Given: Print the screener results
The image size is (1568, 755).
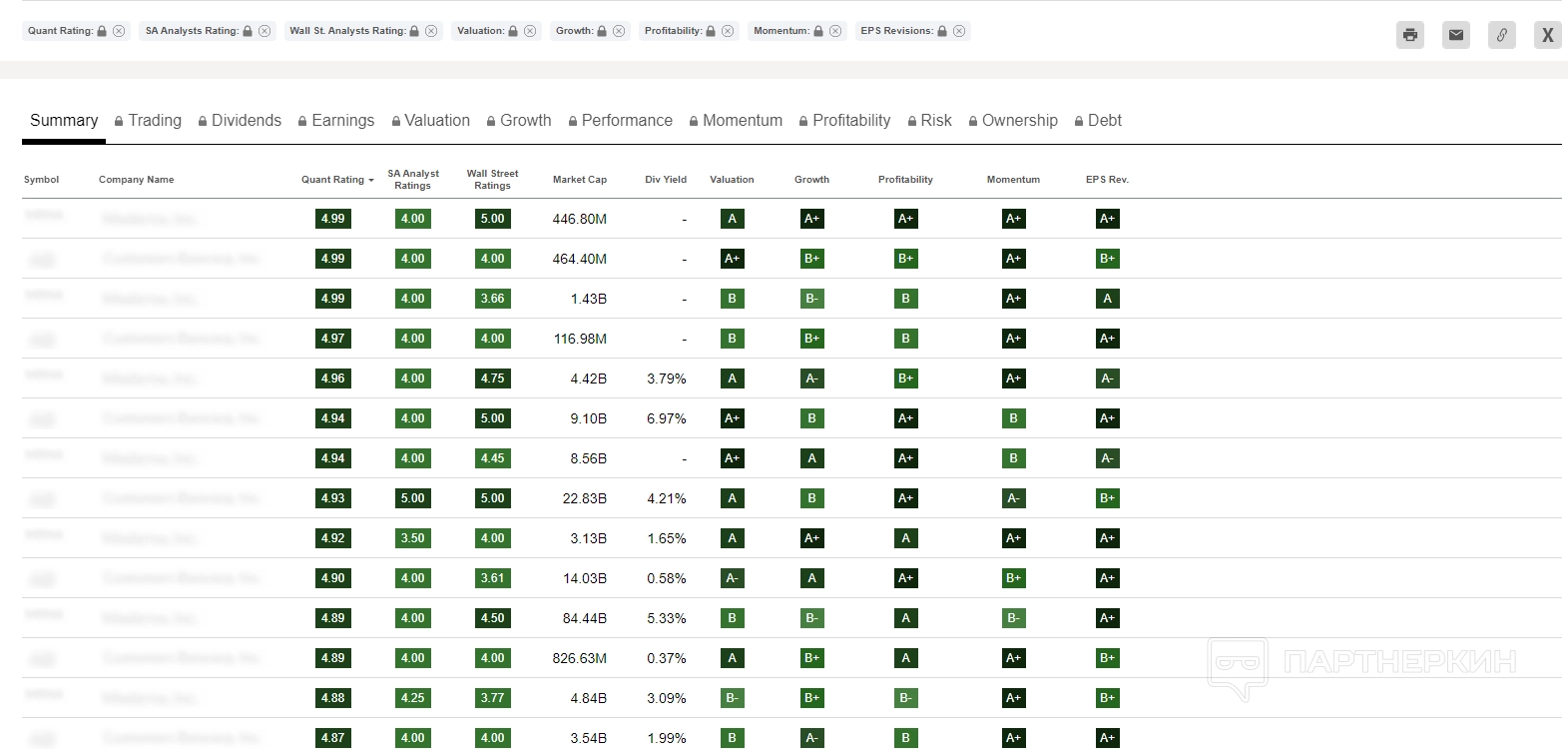Looking at the screenshot, I should [1409, 35].
